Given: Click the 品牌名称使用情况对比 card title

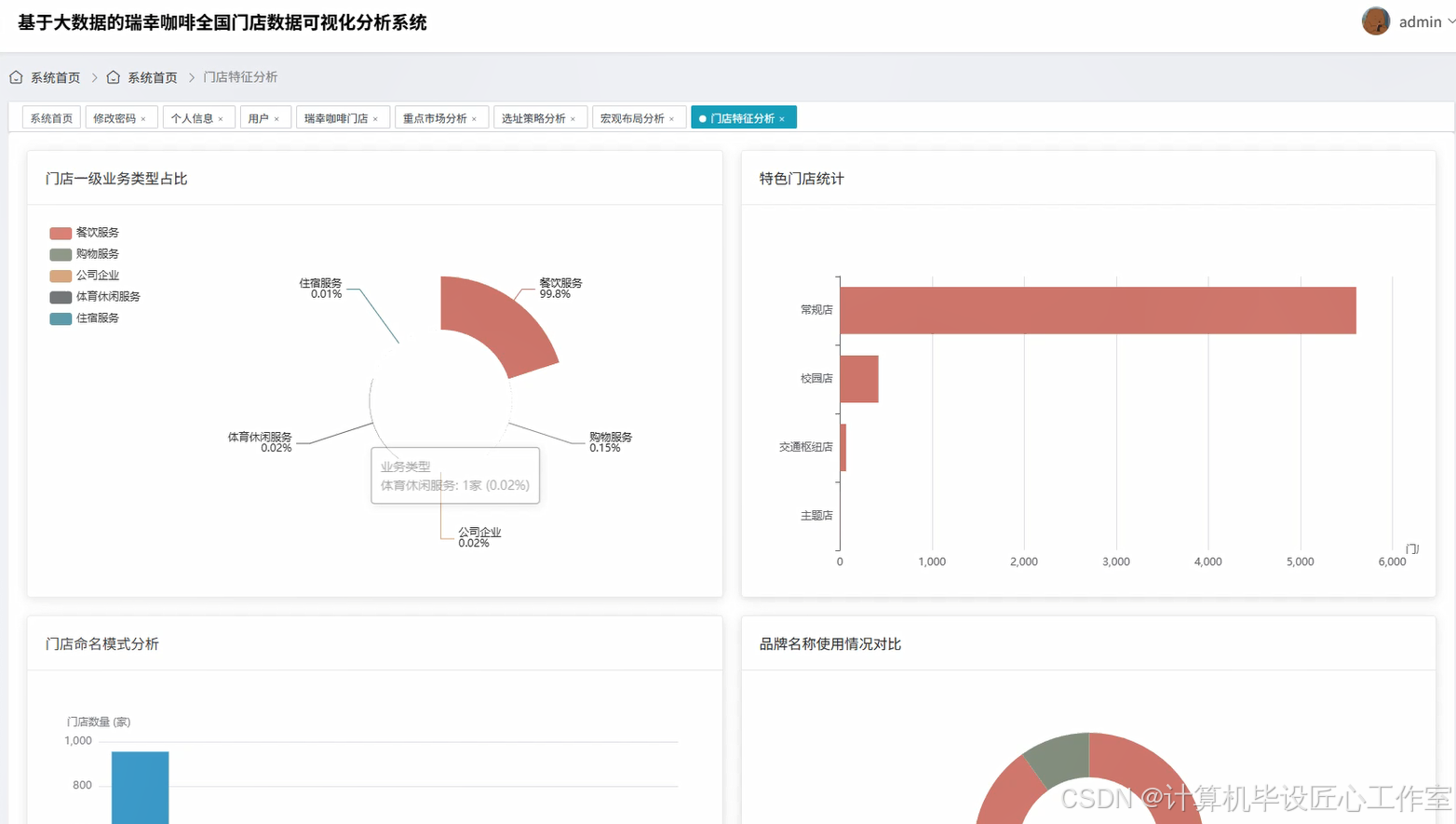Looking at the screenshot, I should [x=830, y=644].
